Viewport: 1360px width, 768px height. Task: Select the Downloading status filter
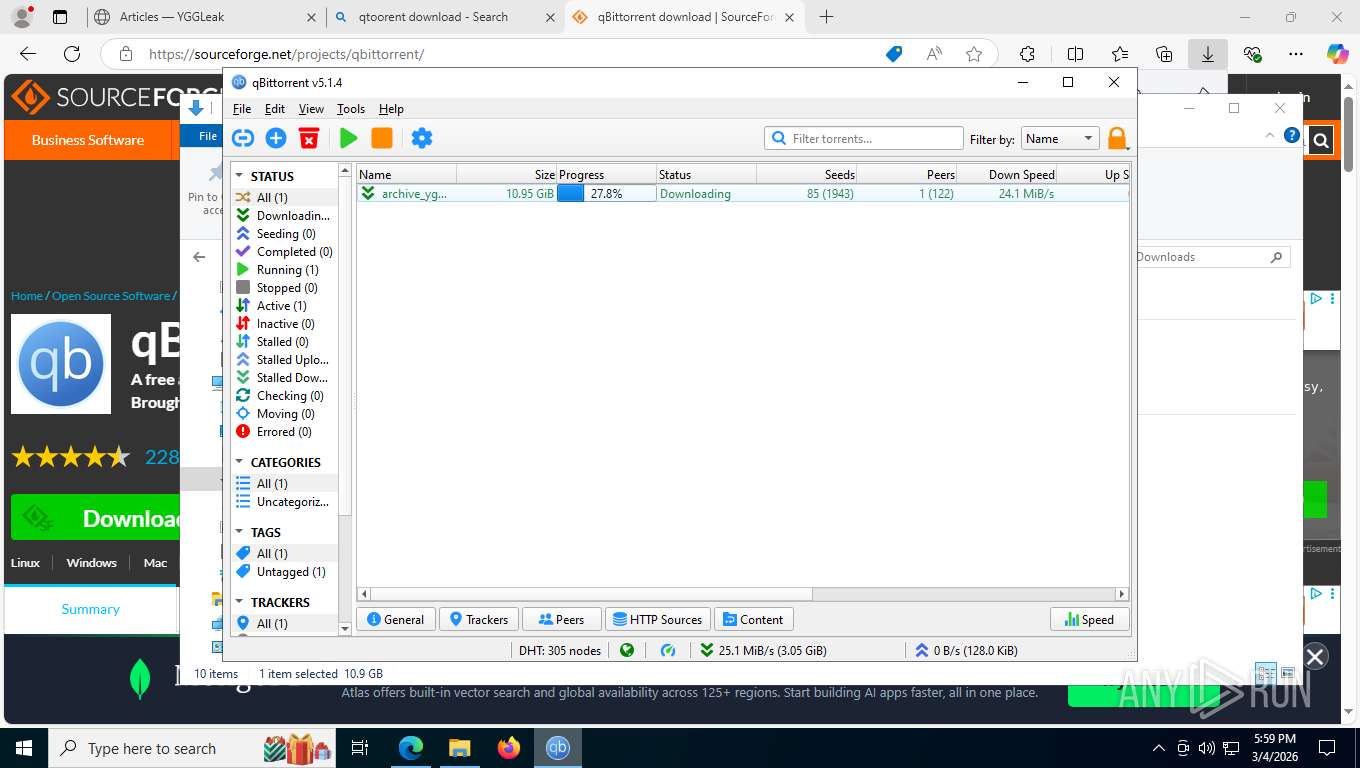point(284,216)
